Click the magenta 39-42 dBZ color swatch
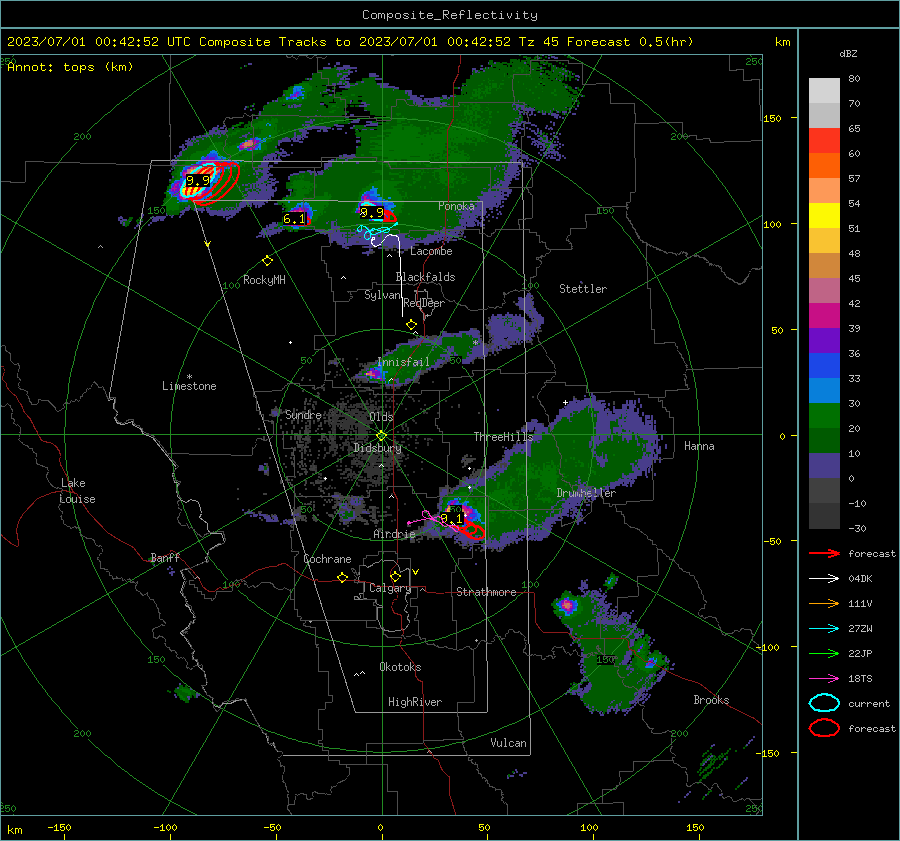Screen dimensions: 900x841 coord(824,316)
